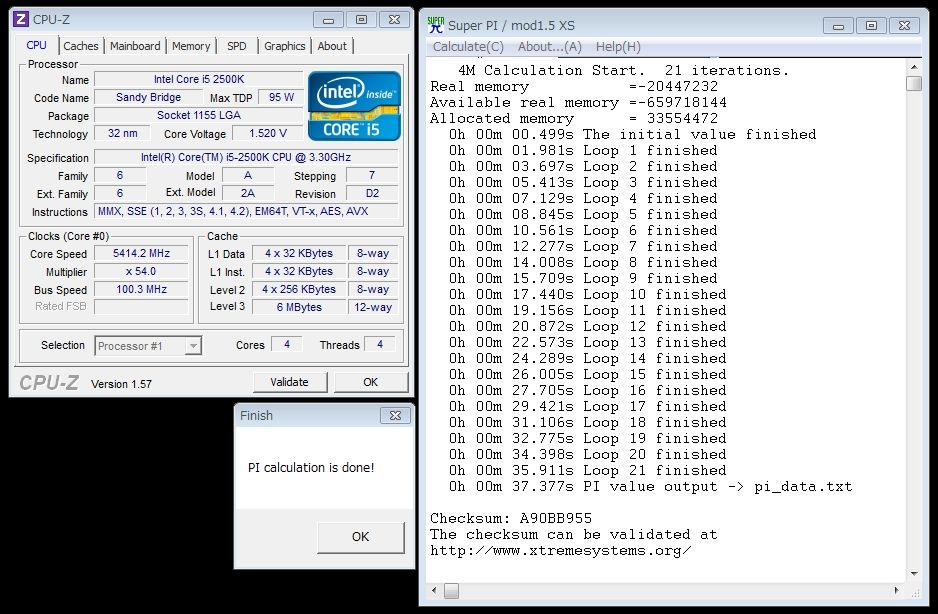Maximize the CPU-Z window
938x614 pixels.
coord(361,20)
